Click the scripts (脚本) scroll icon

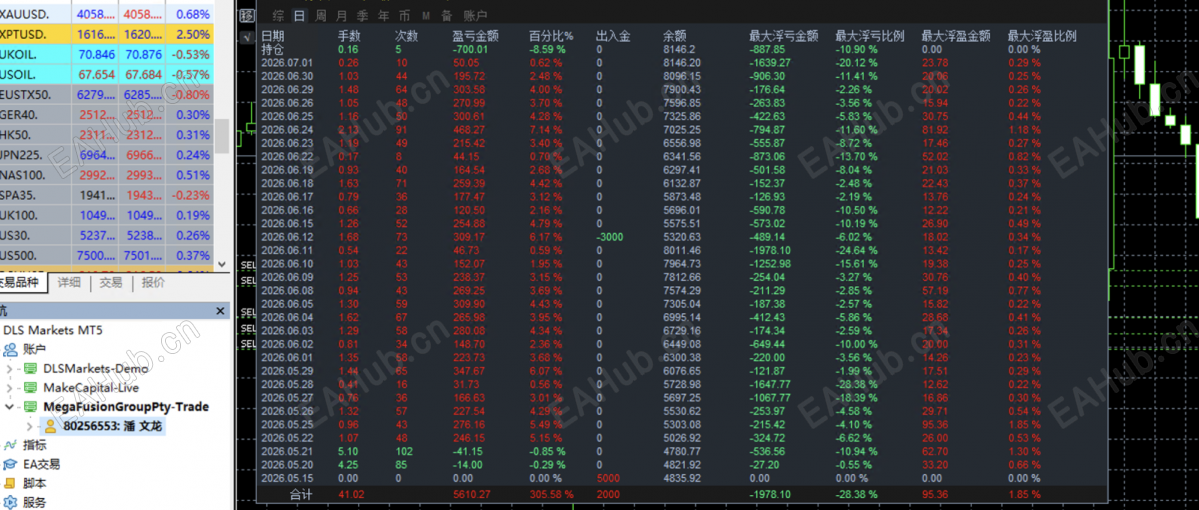pos(10,483)
